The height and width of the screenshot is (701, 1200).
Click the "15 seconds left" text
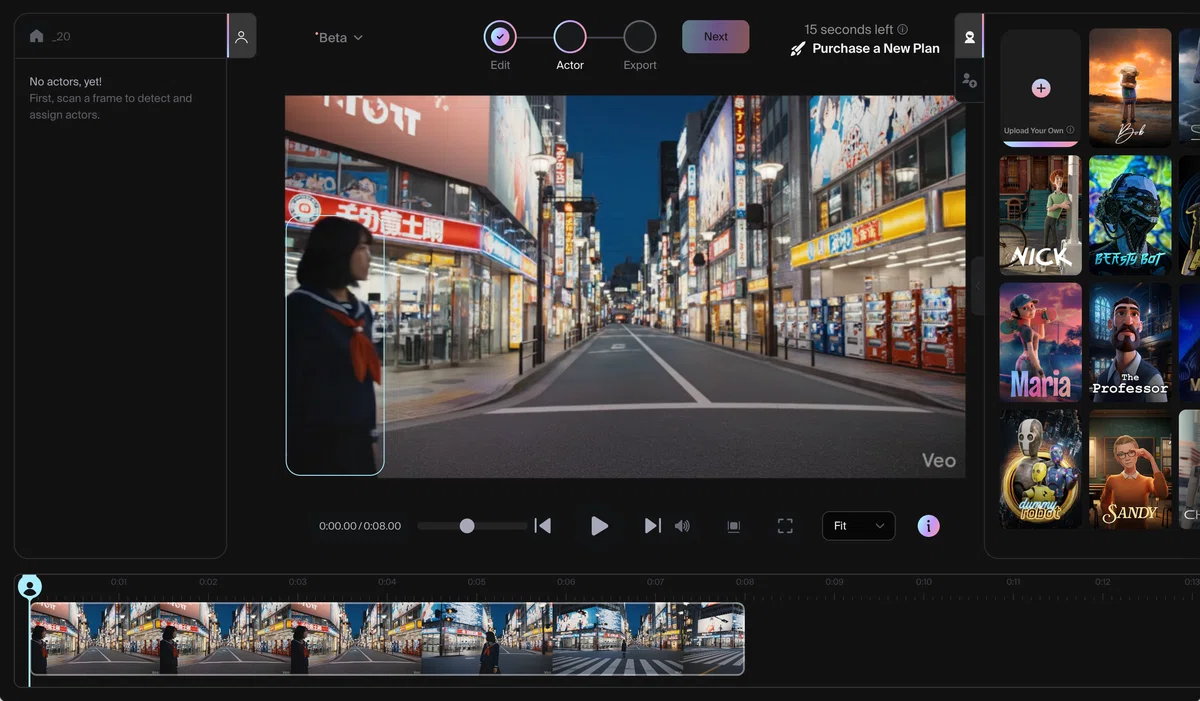pos(849,30)
